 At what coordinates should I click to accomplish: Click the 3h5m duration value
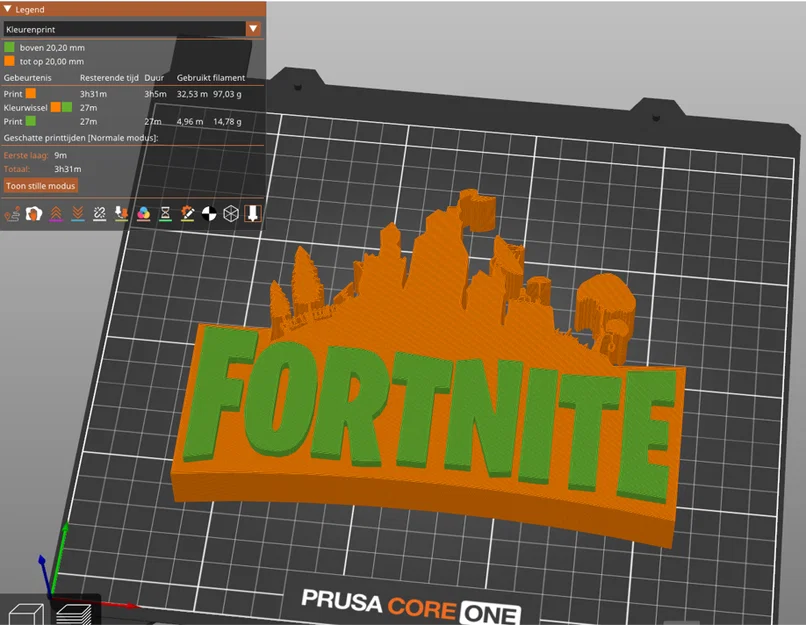coord(155,94)
